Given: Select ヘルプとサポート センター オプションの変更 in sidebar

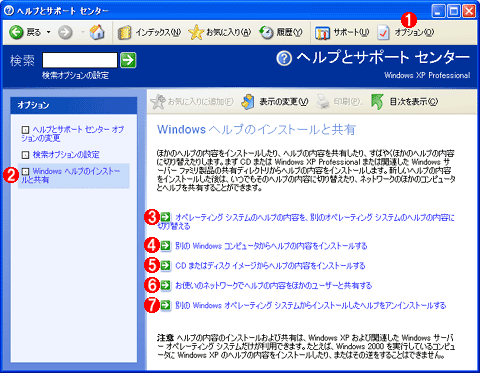Looking at the screenshot, I should pyautogui.click(x=73, y=134).
